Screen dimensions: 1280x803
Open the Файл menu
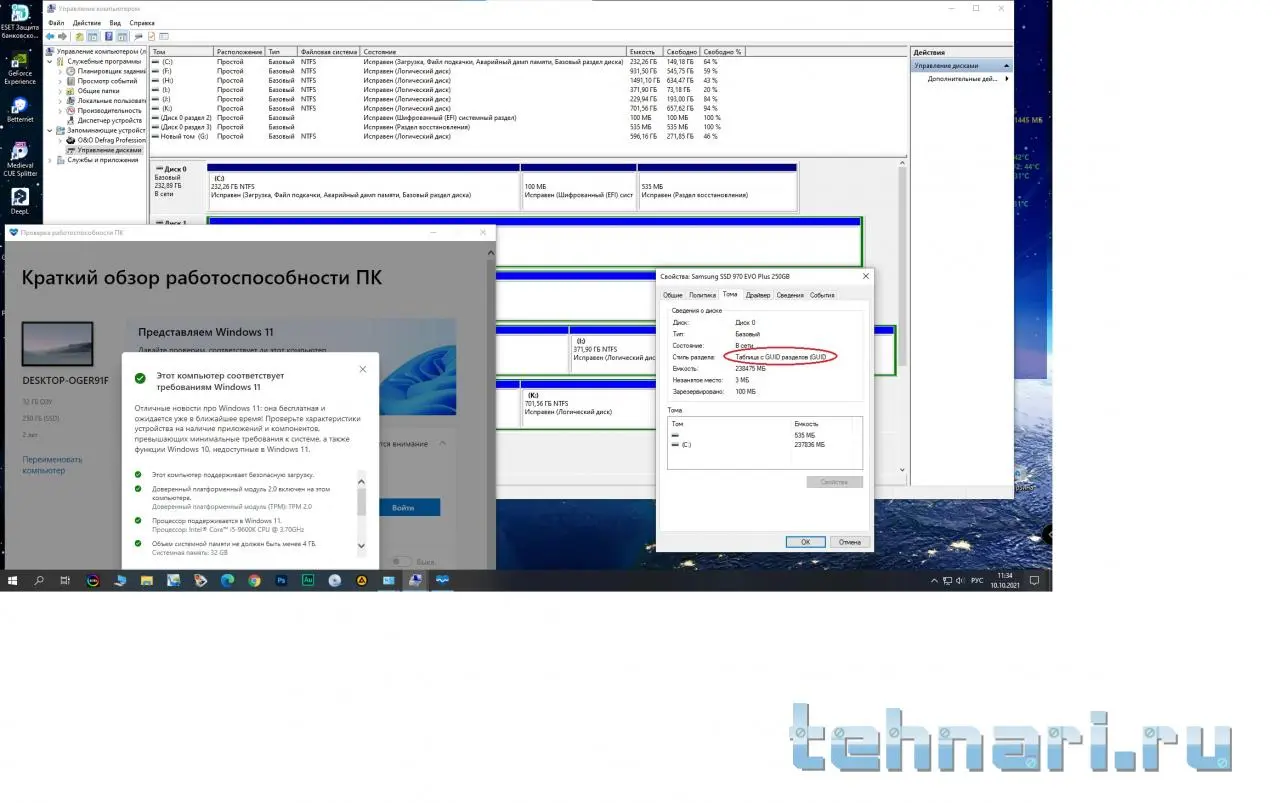tap(56, 22)
